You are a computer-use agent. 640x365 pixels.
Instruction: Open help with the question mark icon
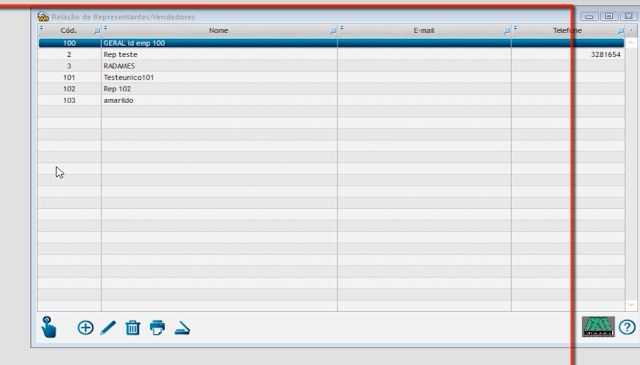(x=627, y=327)
